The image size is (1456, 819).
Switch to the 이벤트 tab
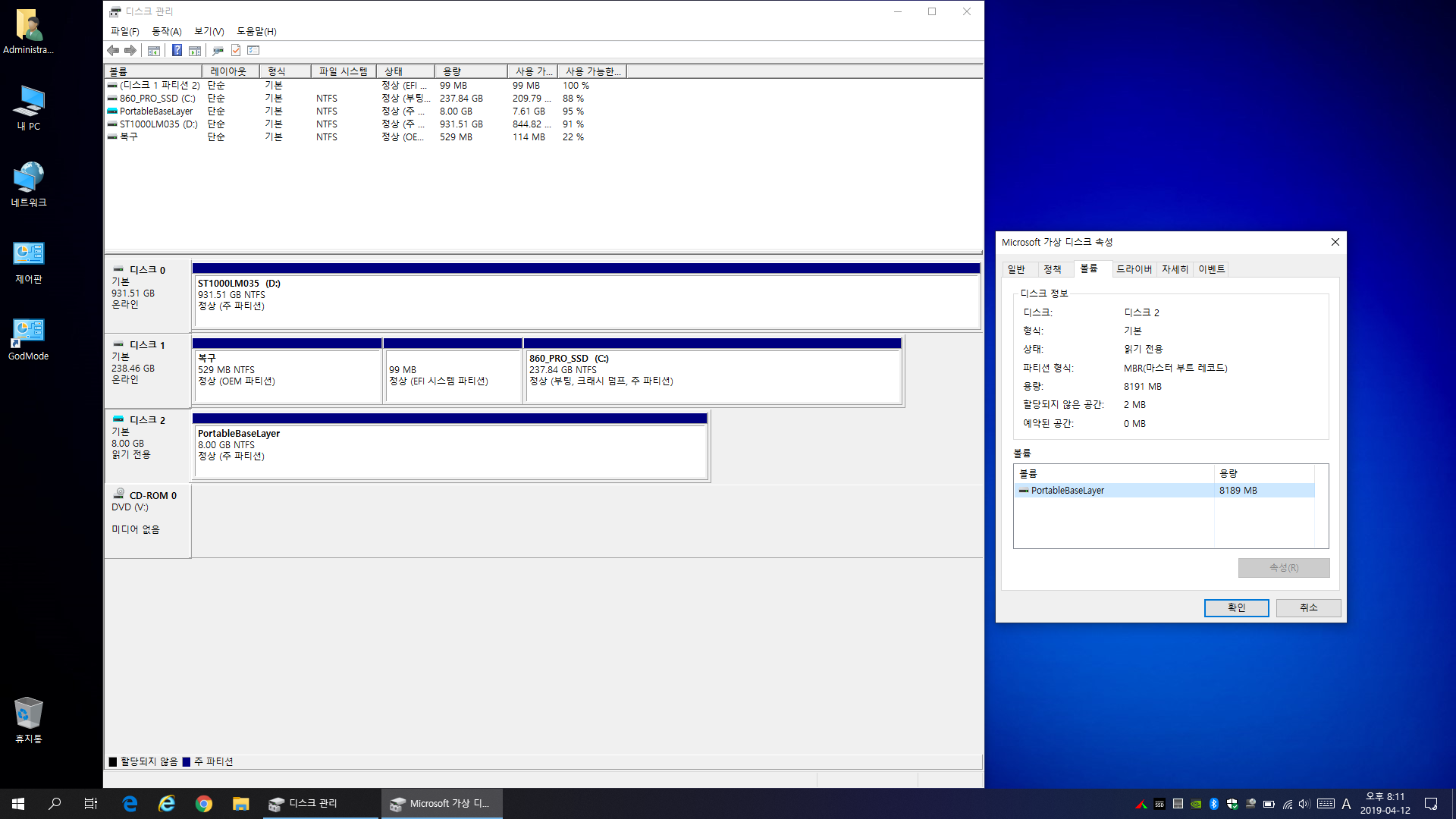pos(1212,269)
